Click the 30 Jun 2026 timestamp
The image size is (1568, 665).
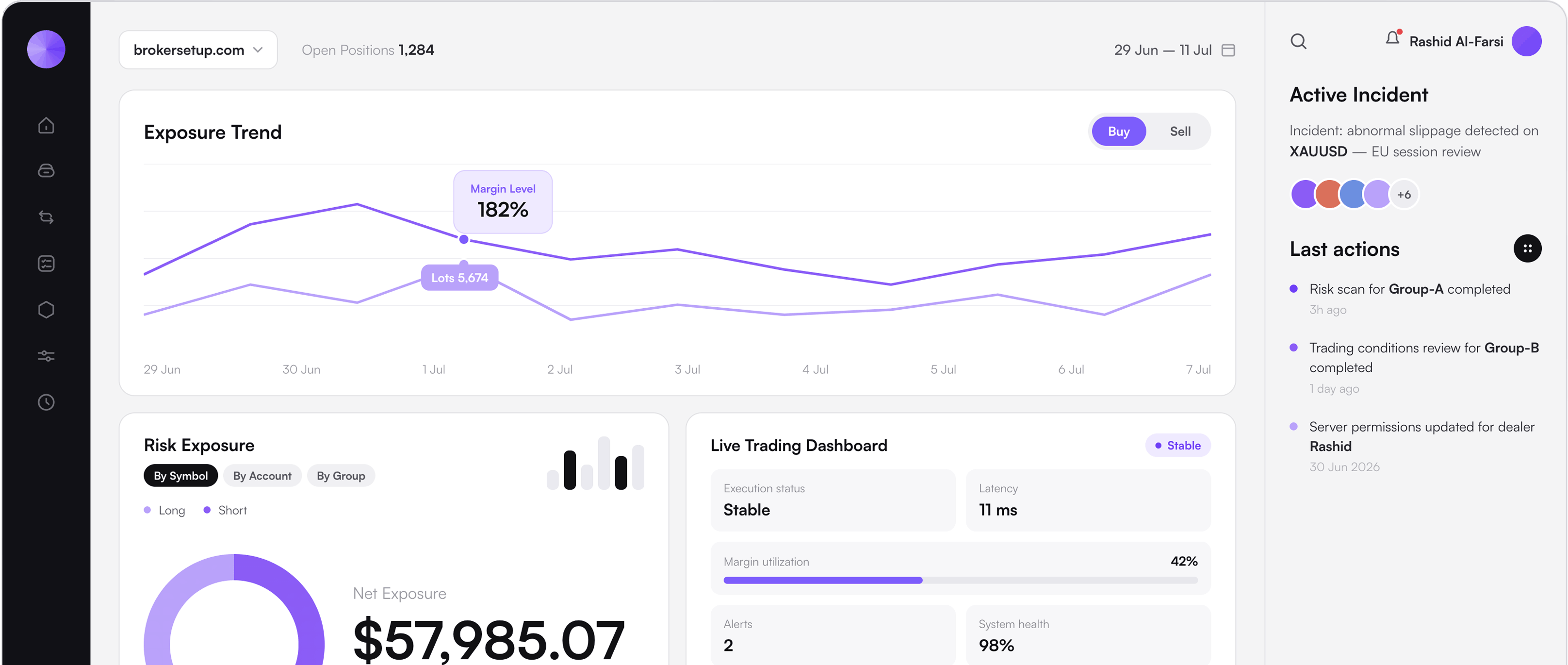[x=1344, y=467]
